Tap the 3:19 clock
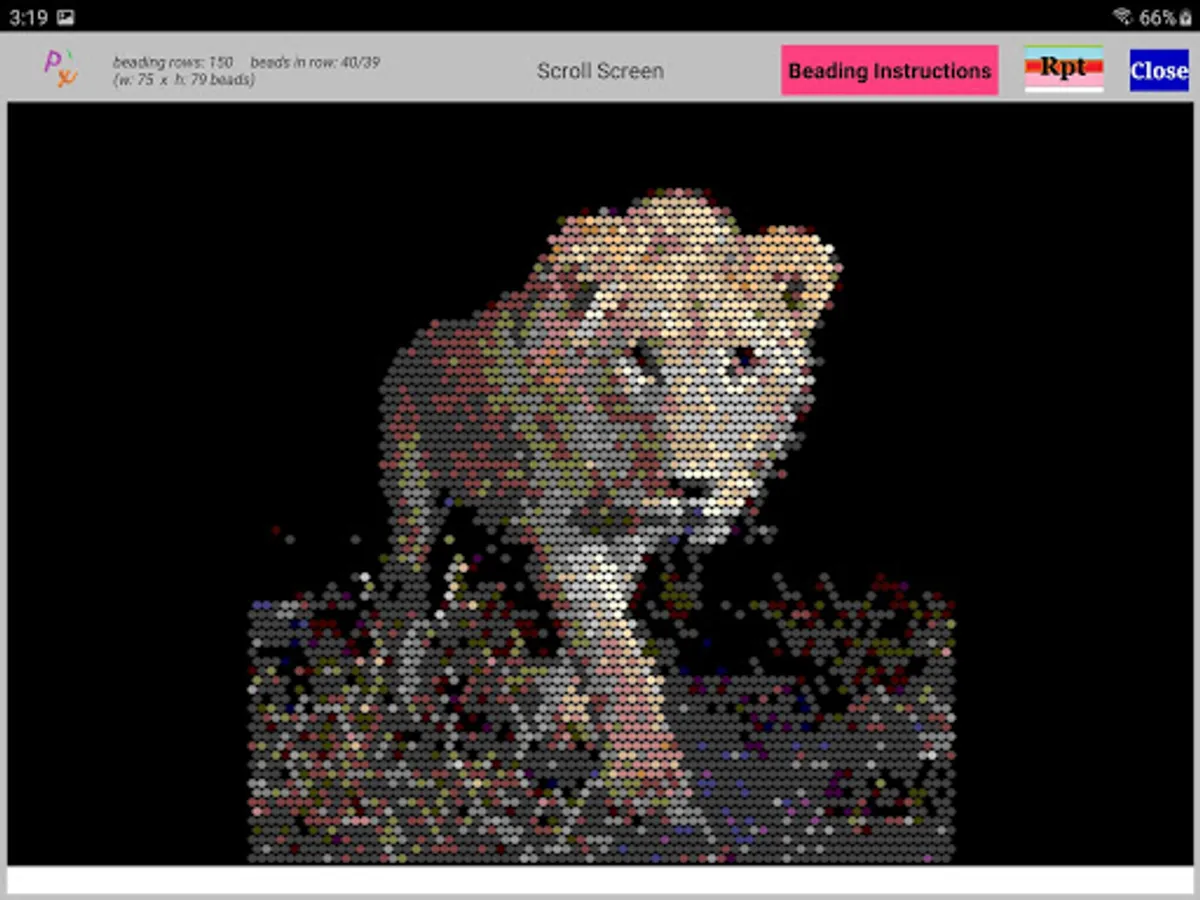This screenshot has height=900, width=1200. (27, 17)
